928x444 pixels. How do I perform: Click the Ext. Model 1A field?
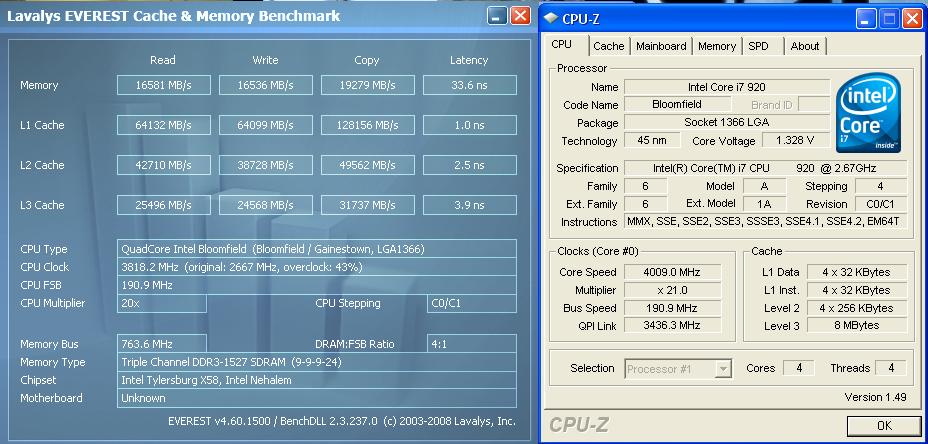(764, 204)
